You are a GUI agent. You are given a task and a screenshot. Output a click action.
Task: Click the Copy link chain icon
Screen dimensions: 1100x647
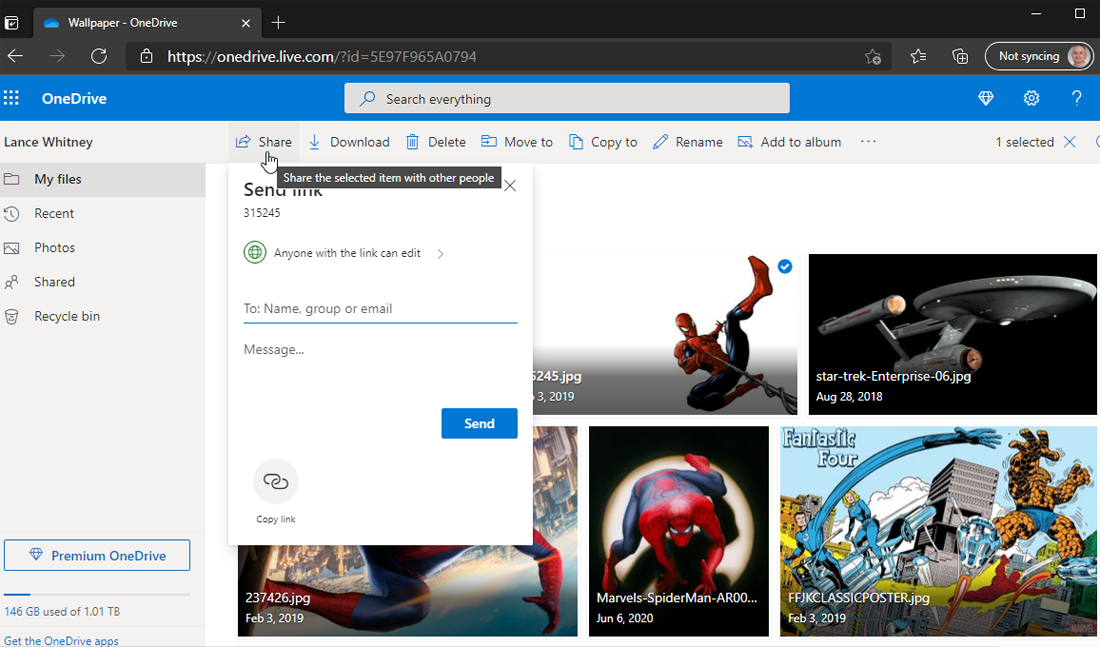tap(276, 481)
